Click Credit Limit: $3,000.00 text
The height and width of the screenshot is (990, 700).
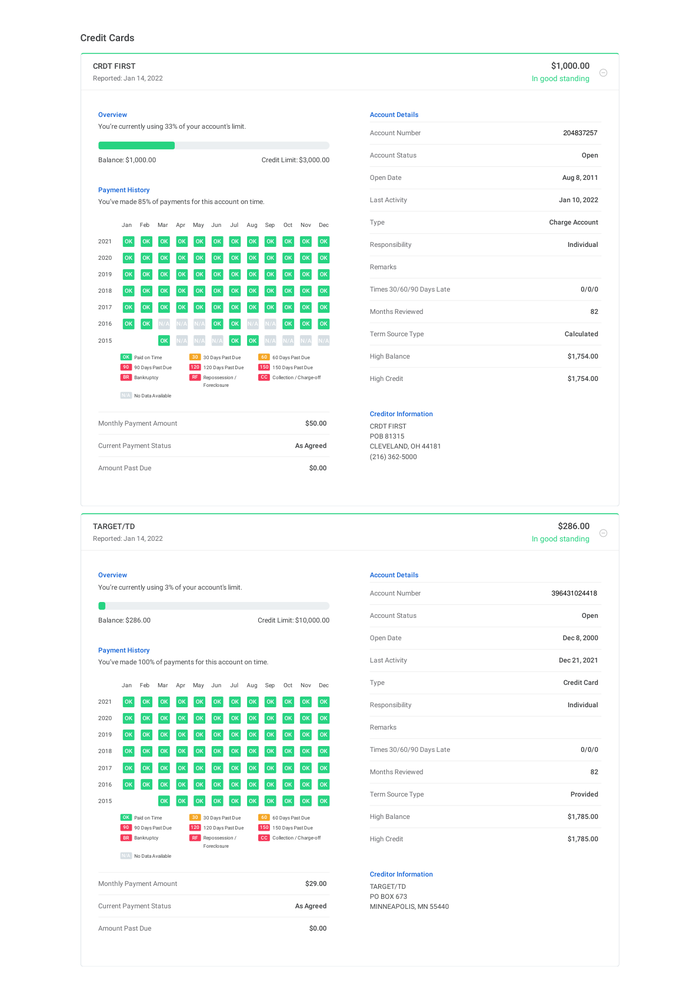point(295,160)
